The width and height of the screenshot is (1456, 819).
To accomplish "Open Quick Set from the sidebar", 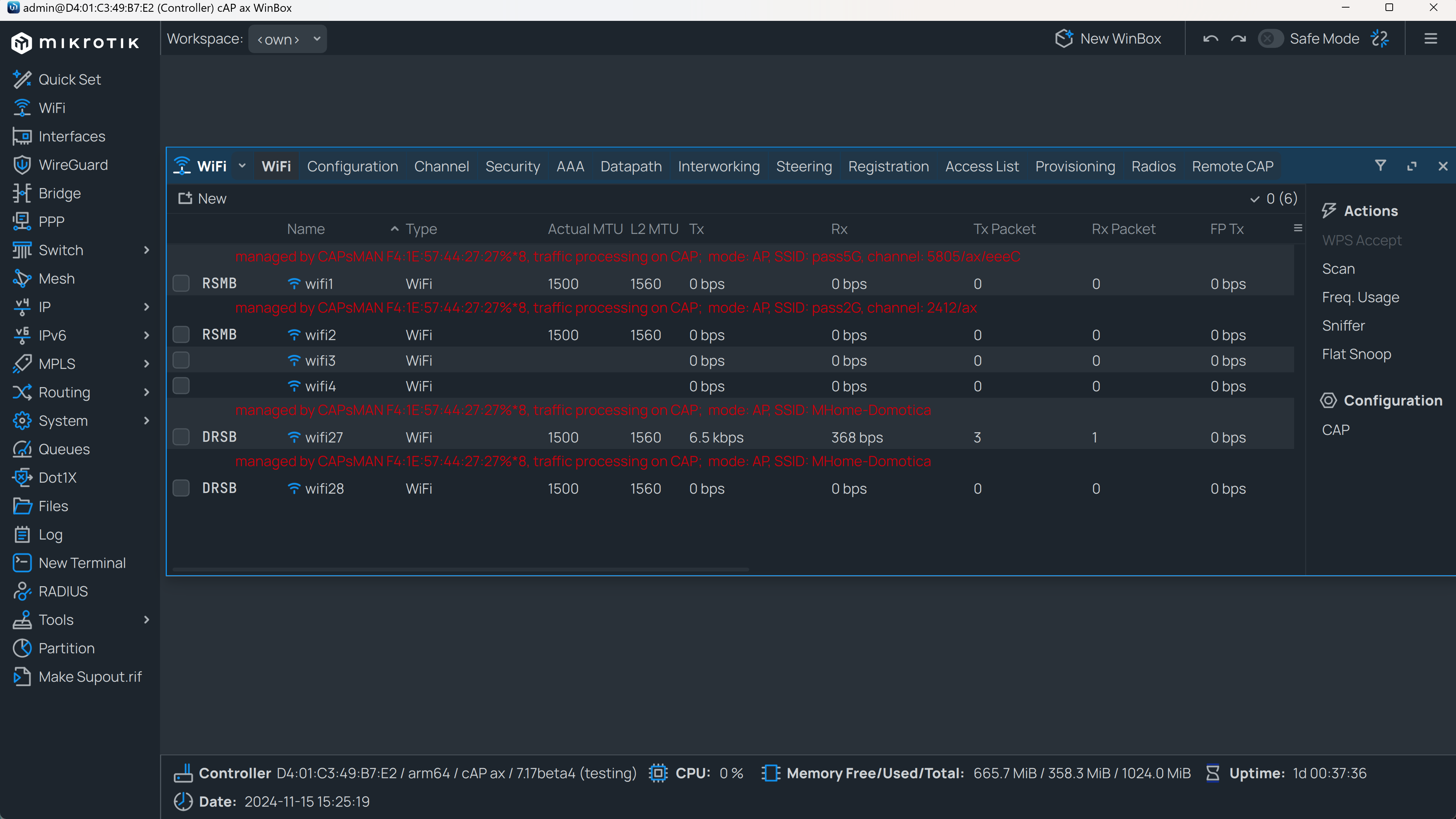I will [x=22, y=79].
